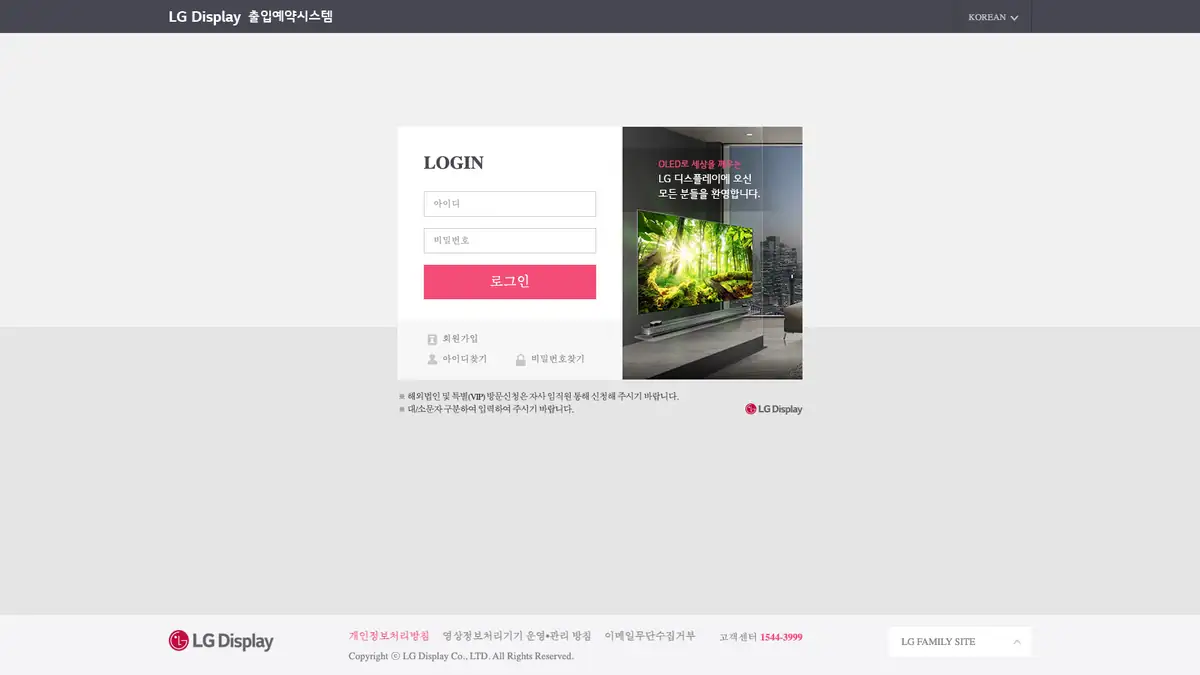Click the padlock icon beside 비밀번호찾기
This screenshot has height=675, width=1200.
tap(520, 359)
